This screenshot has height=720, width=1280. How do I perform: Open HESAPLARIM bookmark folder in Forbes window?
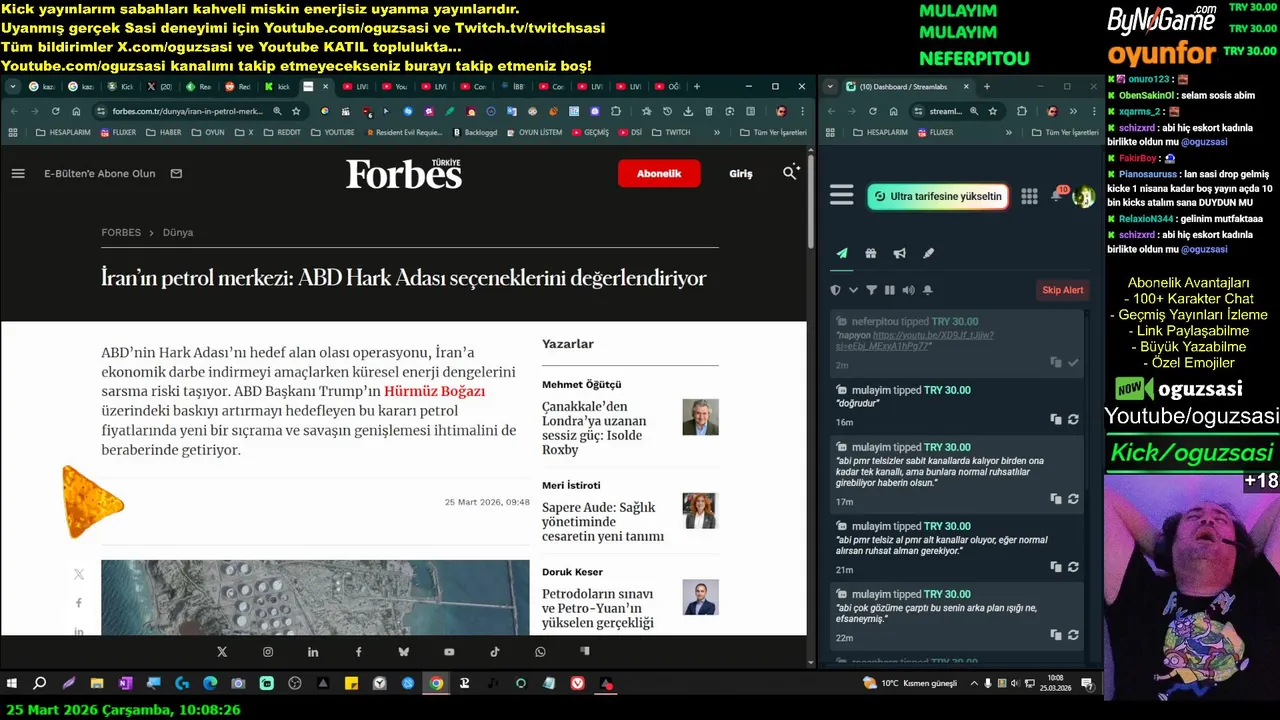coord(64,132)
